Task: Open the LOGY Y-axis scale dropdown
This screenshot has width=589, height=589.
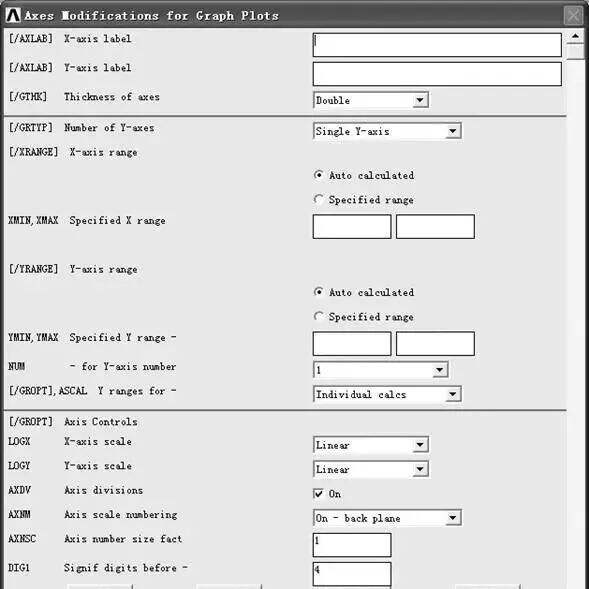Action: click(x=371, y=470)
